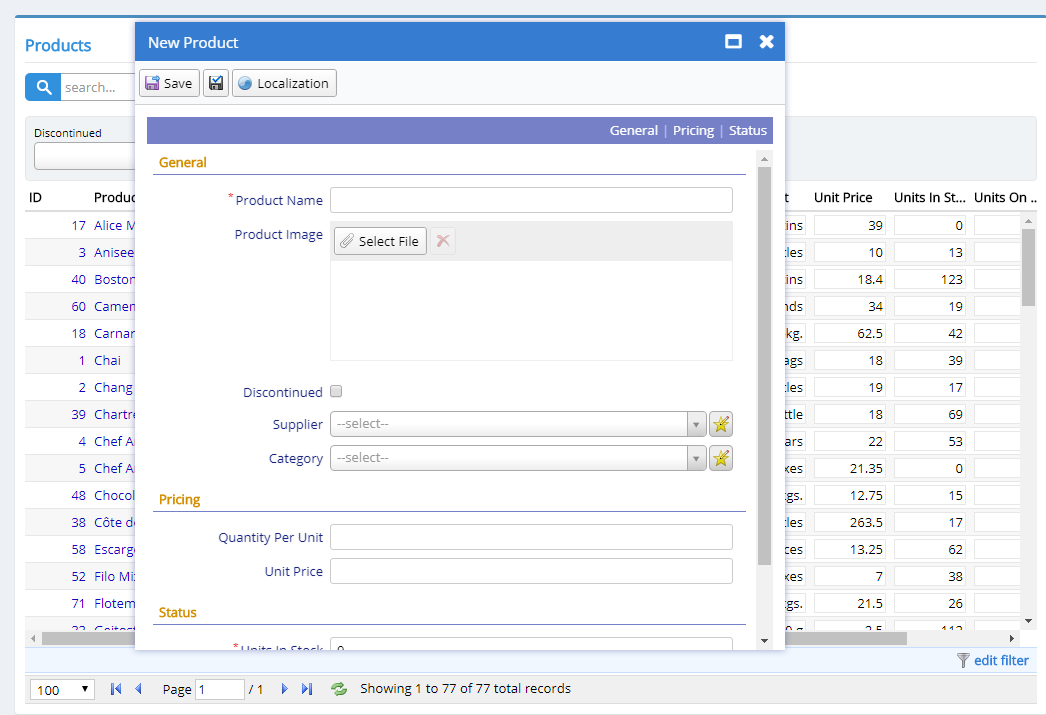
Task: Click the search magnifier icon
Action: 43,87
